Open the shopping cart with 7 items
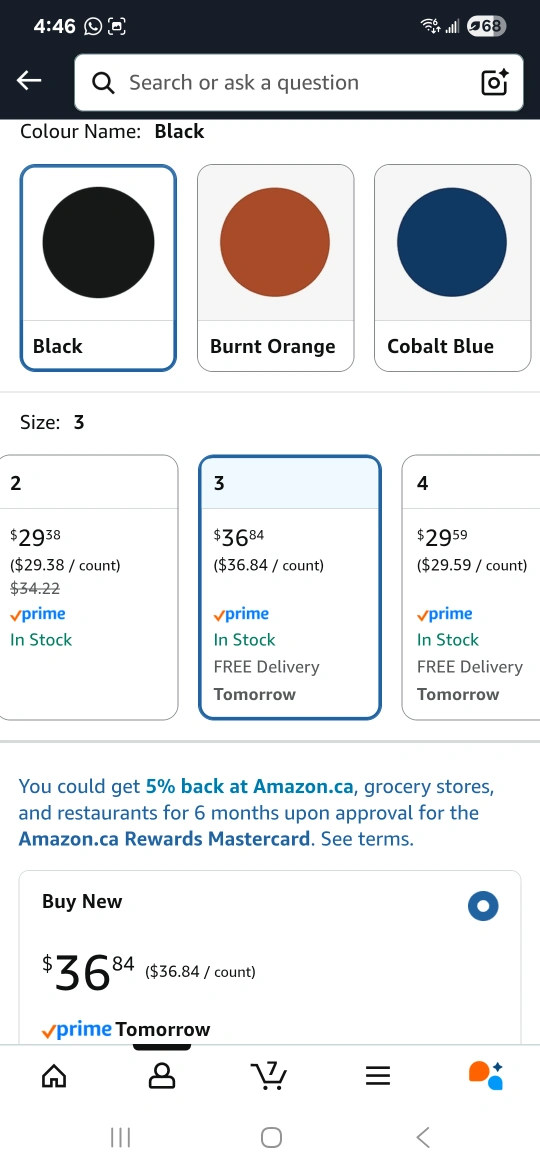 (269, 1075)
